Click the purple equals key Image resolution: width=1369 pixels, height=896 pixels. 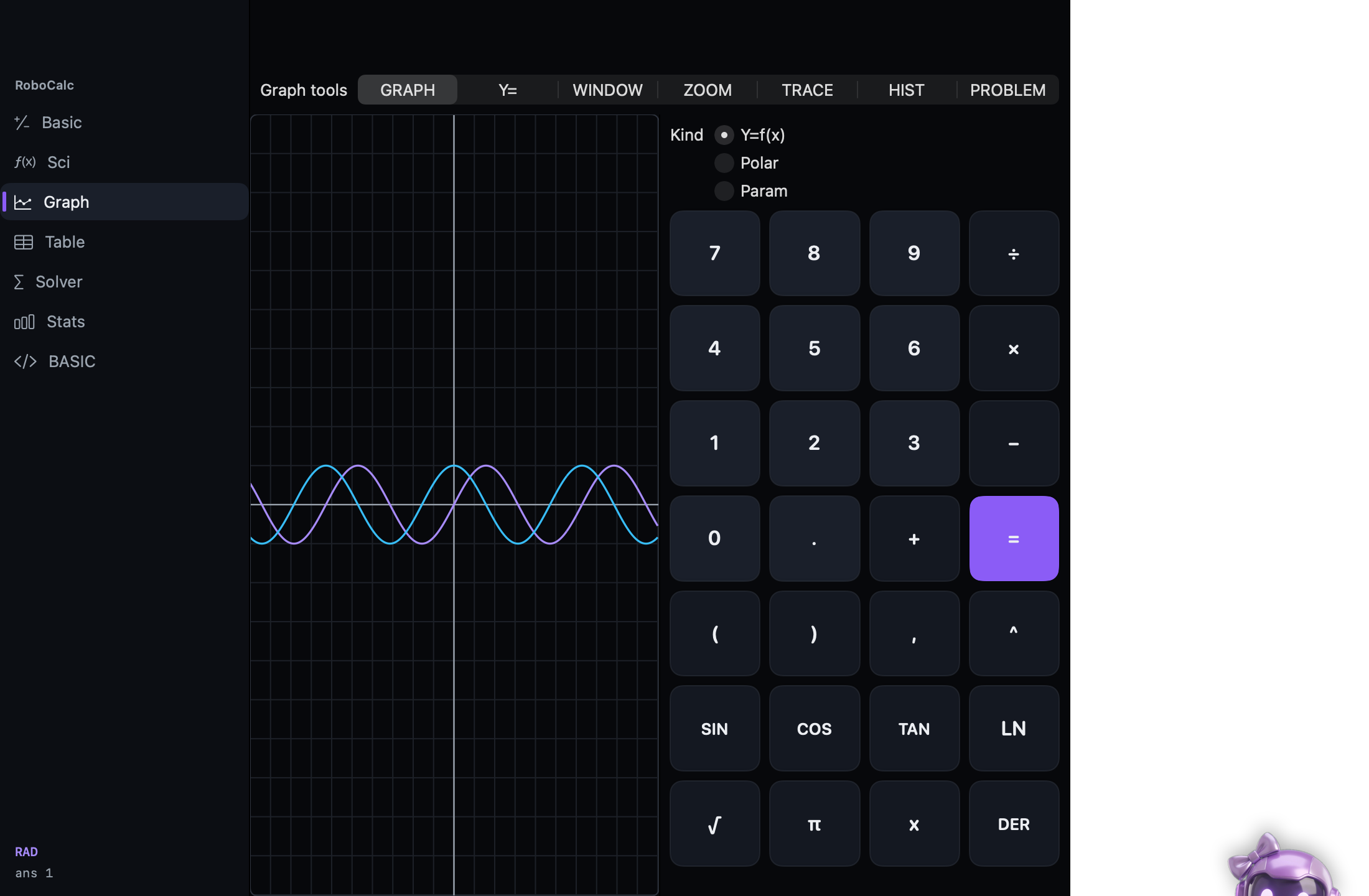[1014, 538]
